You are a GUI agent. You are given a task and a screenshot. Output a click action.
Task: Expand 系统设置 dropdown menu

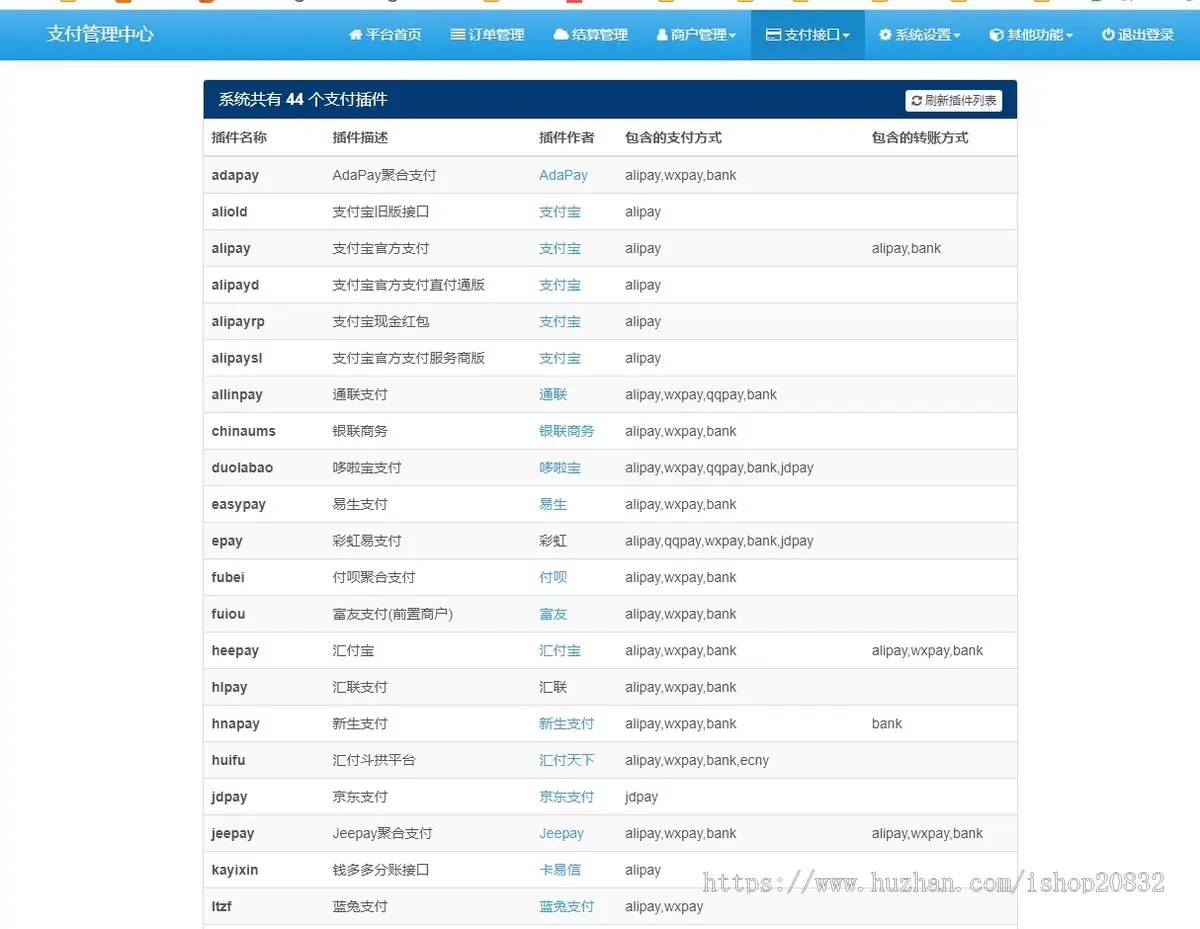coord(920,35)
